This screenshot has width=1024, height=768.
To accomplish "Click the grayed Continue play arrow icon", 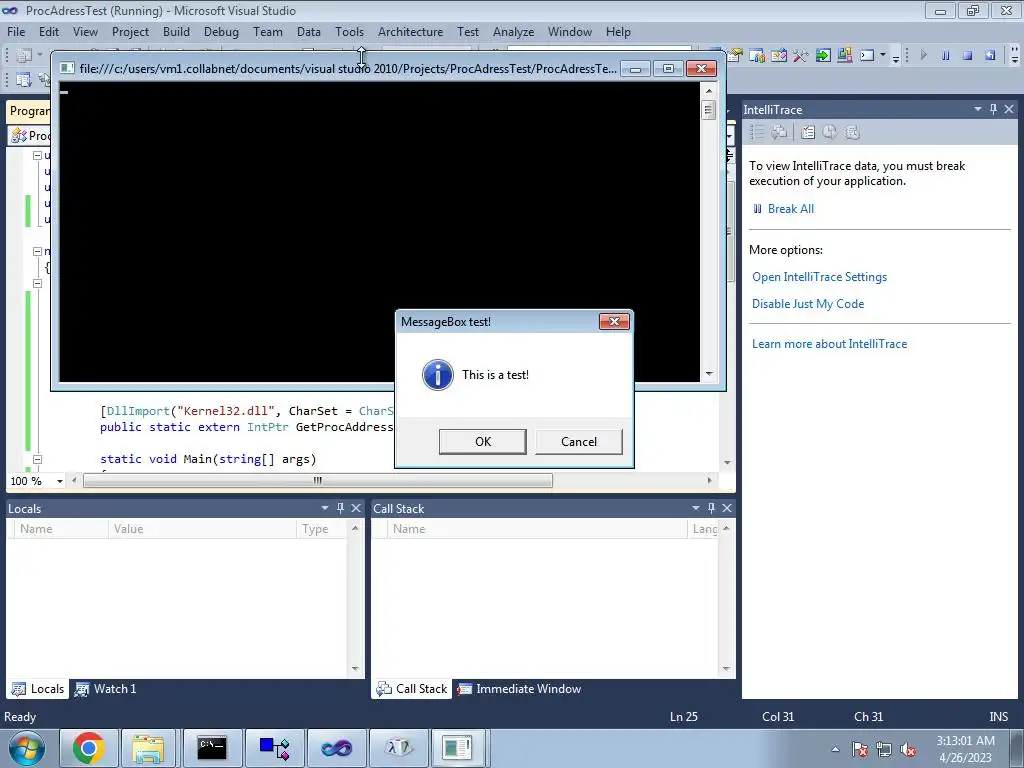I will 923,56.
